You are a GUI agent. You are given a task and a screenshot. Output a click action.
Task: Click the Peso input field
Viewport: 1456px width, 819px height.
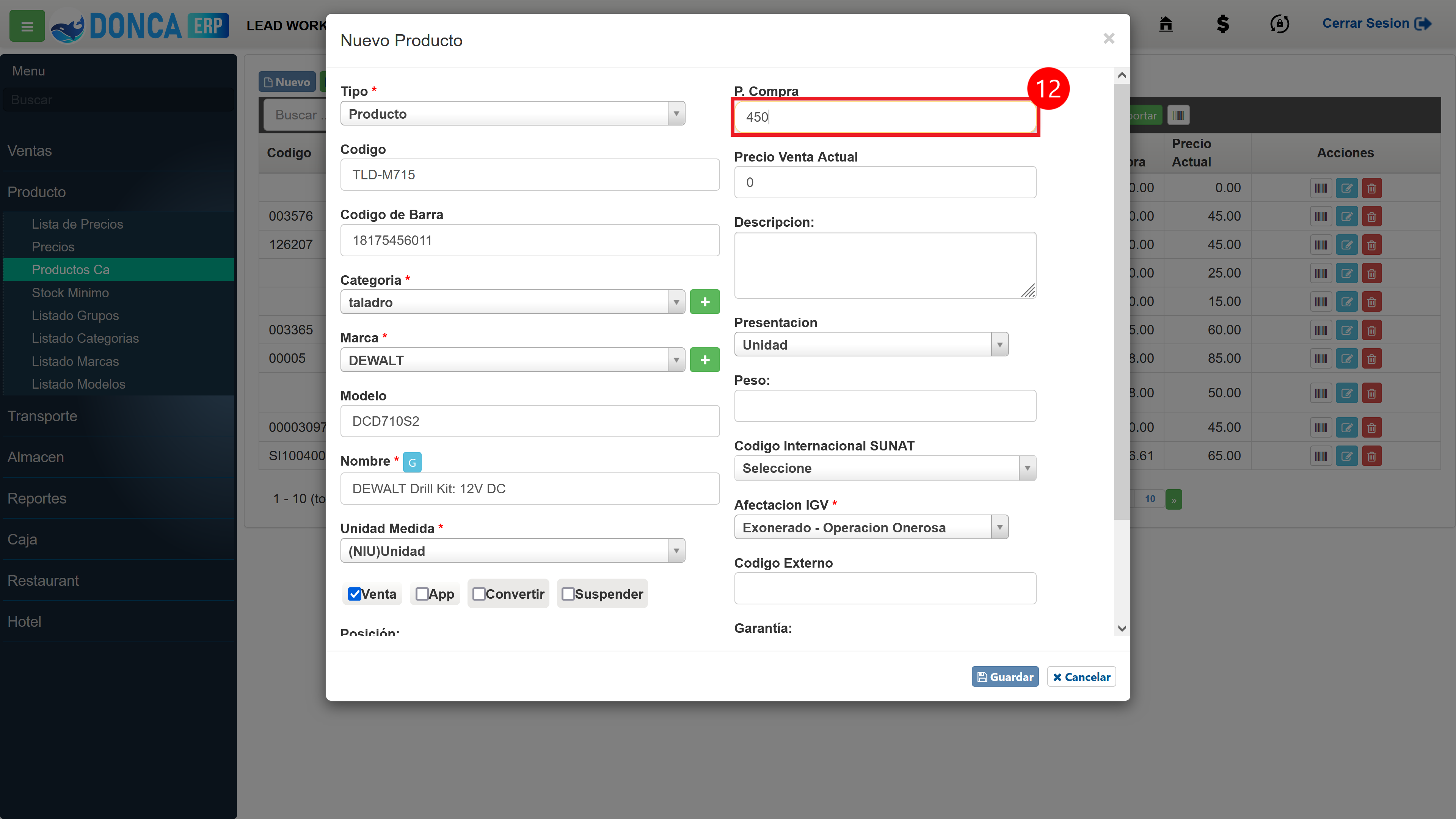(x=885, y=406)
